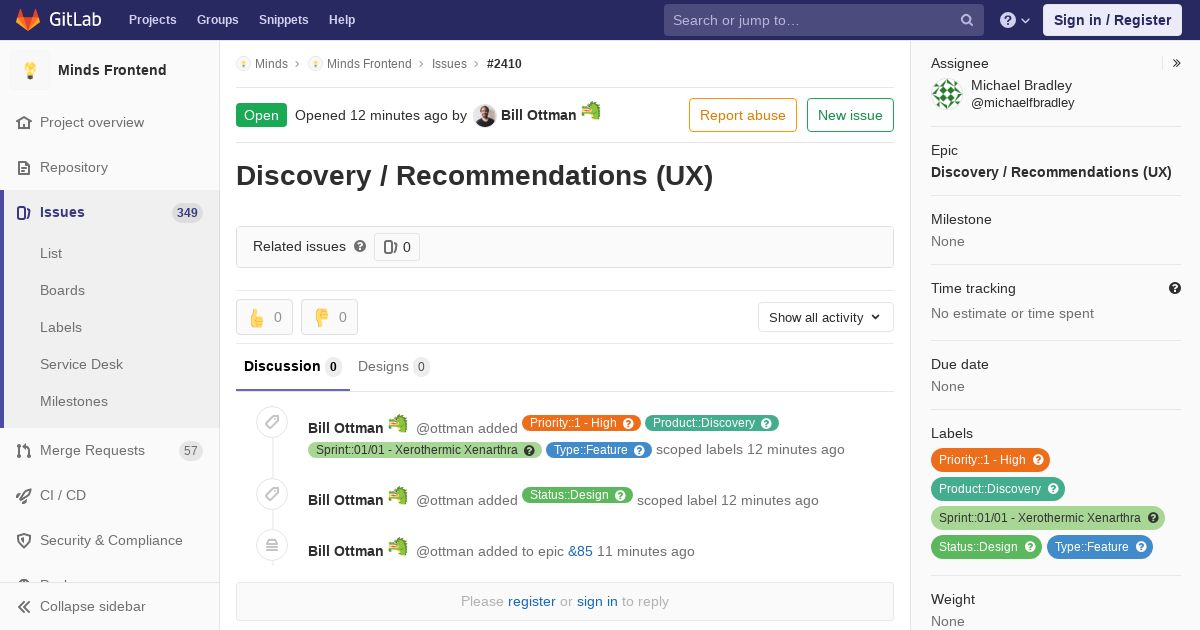Click the Related issues help icon
This screenshot has height=630, width=1200.
click(360, 246)
